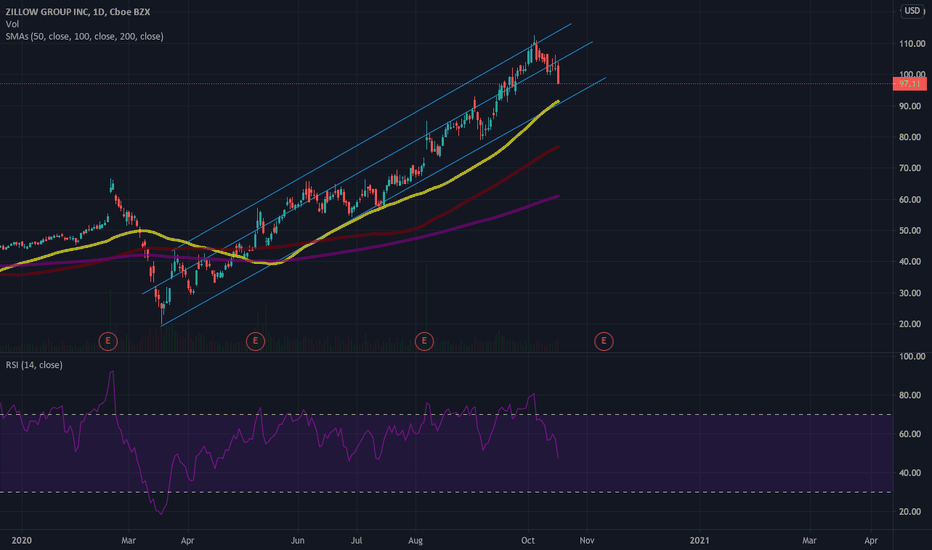
Task: Click the 110.00 price axis label
Action: click(x=912, y=43)
